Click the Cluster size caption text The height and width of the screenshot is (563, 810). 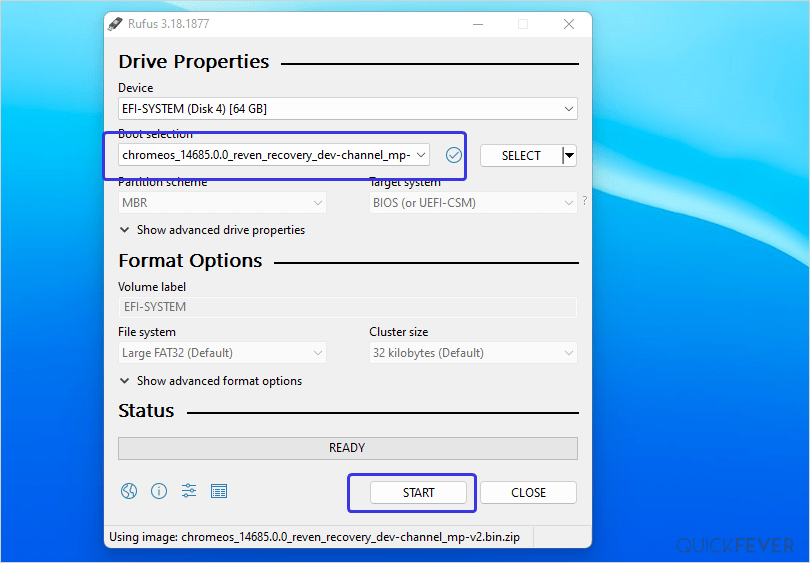coord(399,332)
